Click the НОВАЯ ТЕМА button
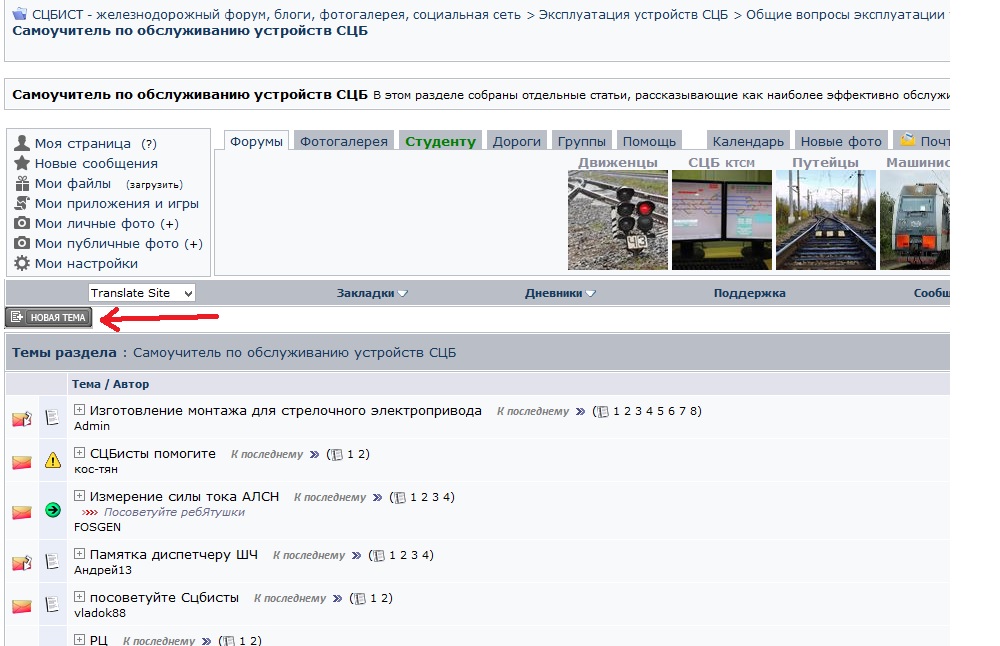The height and width of the screenshot is (646, 1000). click(x=49, y=318)
